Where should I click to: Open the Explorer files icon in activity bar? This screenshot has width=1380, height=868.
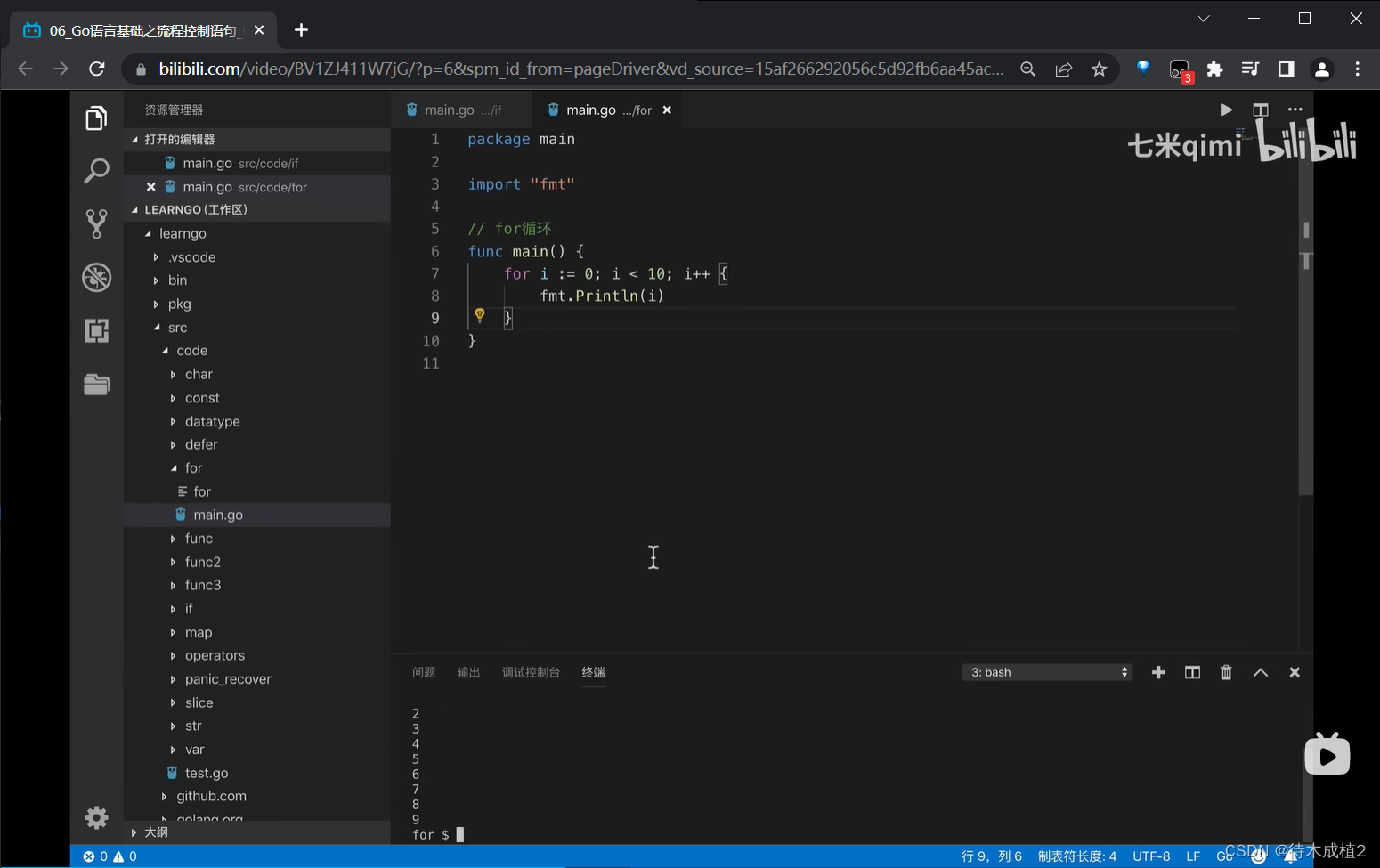96,118
